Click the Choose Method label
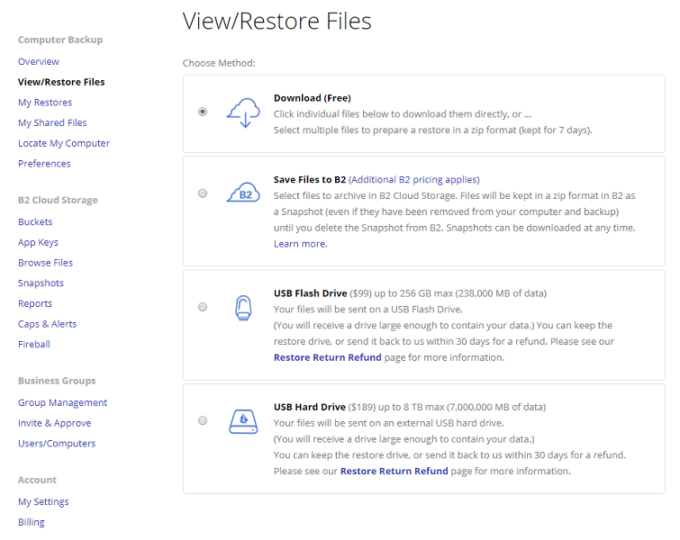This screenshot has height=540, width=680. click(x=219, y=63)
